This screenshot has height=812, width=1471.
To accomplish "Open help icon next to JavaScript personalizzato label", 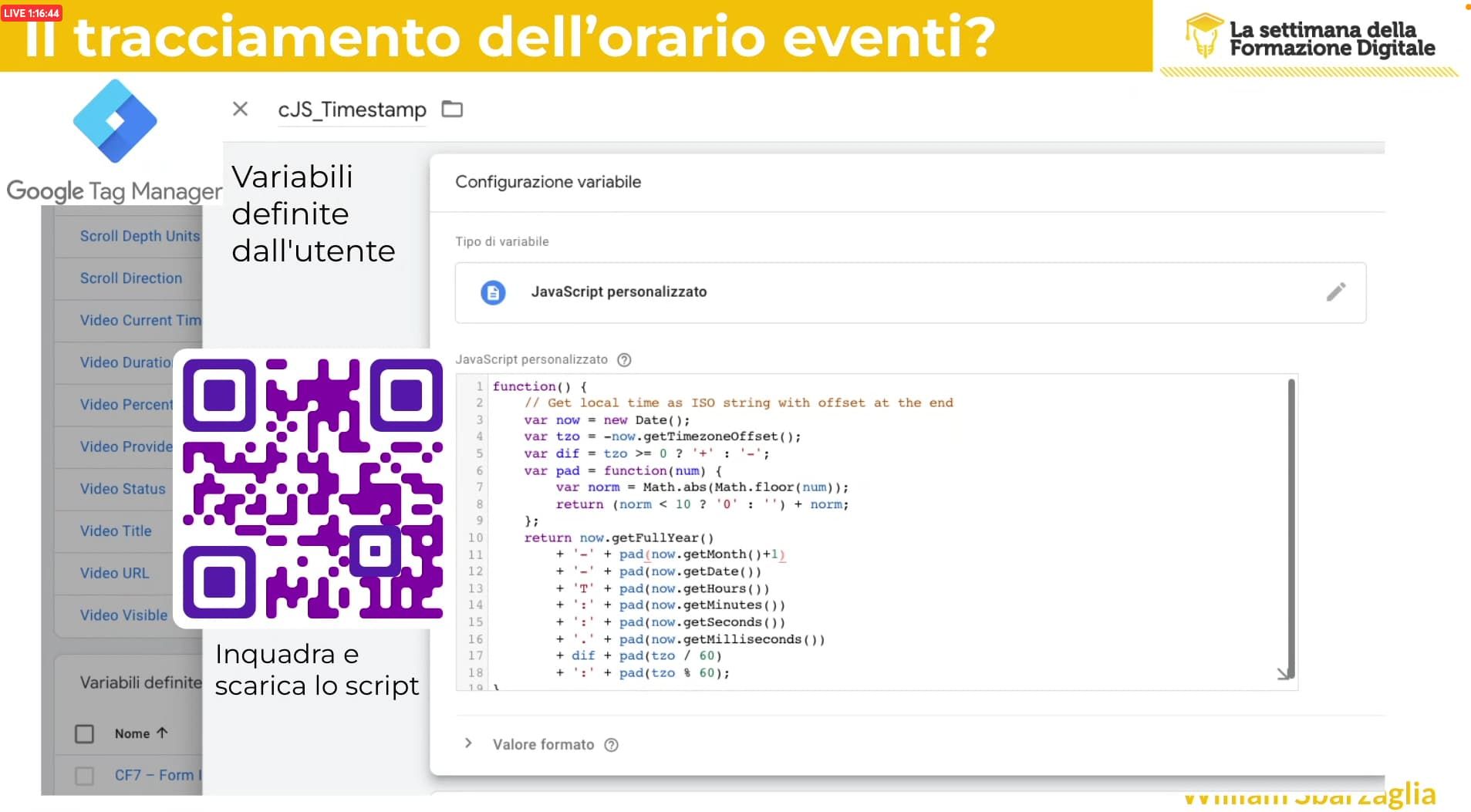I will coord(624,359).
